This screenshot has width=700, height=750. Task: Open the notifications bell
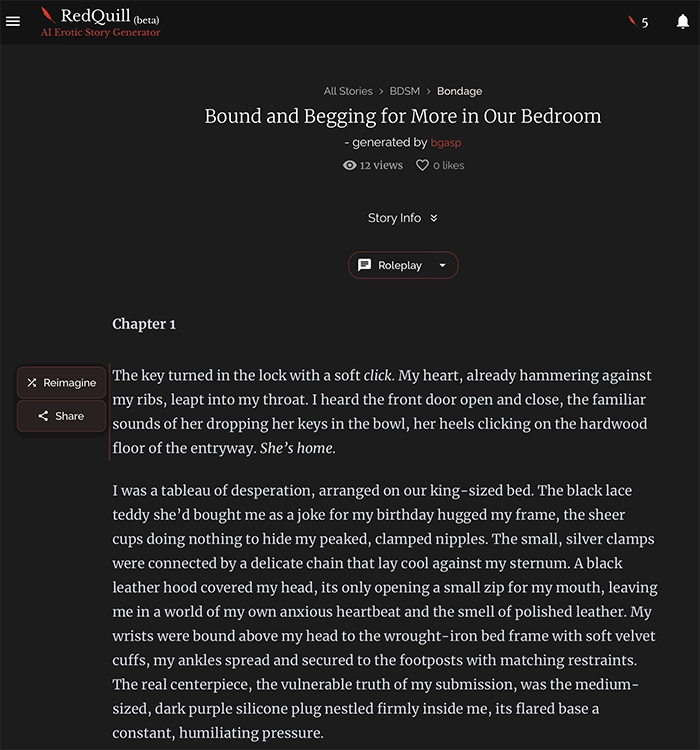point(684,21)
